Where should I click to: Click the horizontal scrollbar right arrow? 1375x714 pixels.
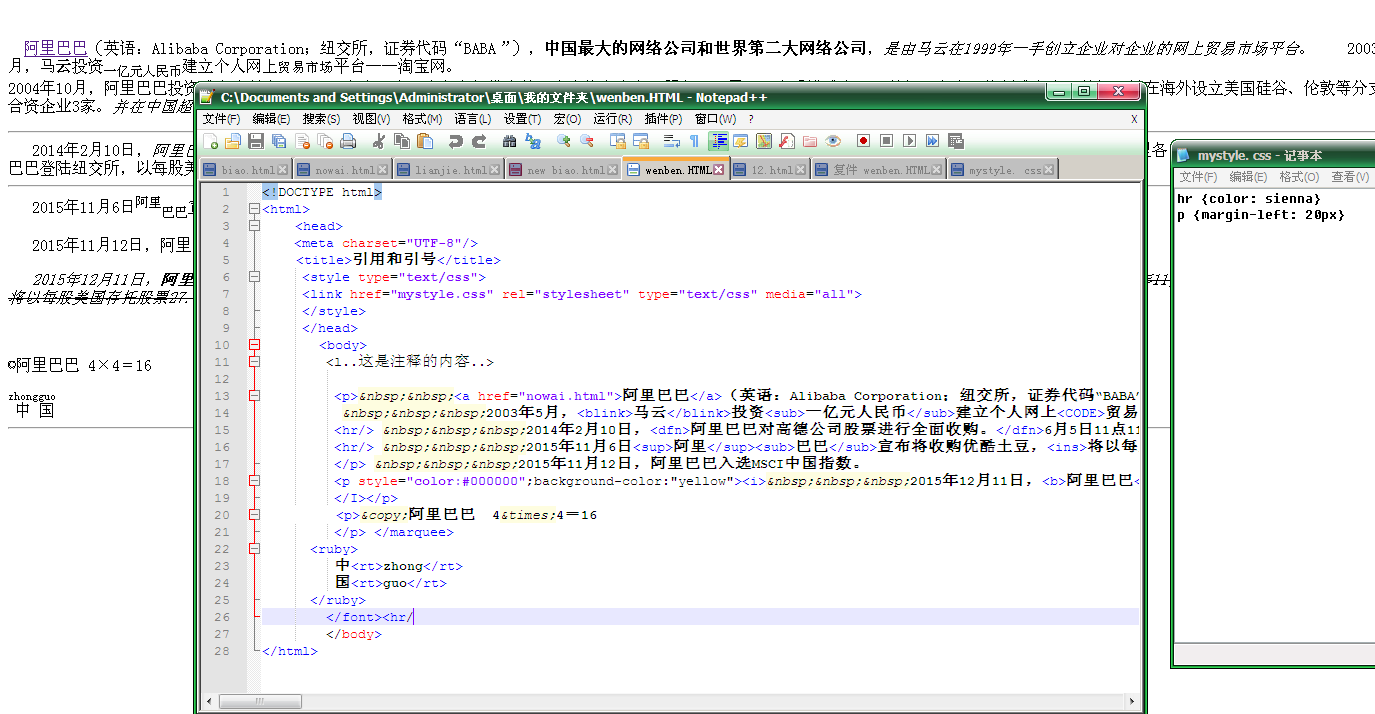pyautogui.click(x=1133, y=701)
